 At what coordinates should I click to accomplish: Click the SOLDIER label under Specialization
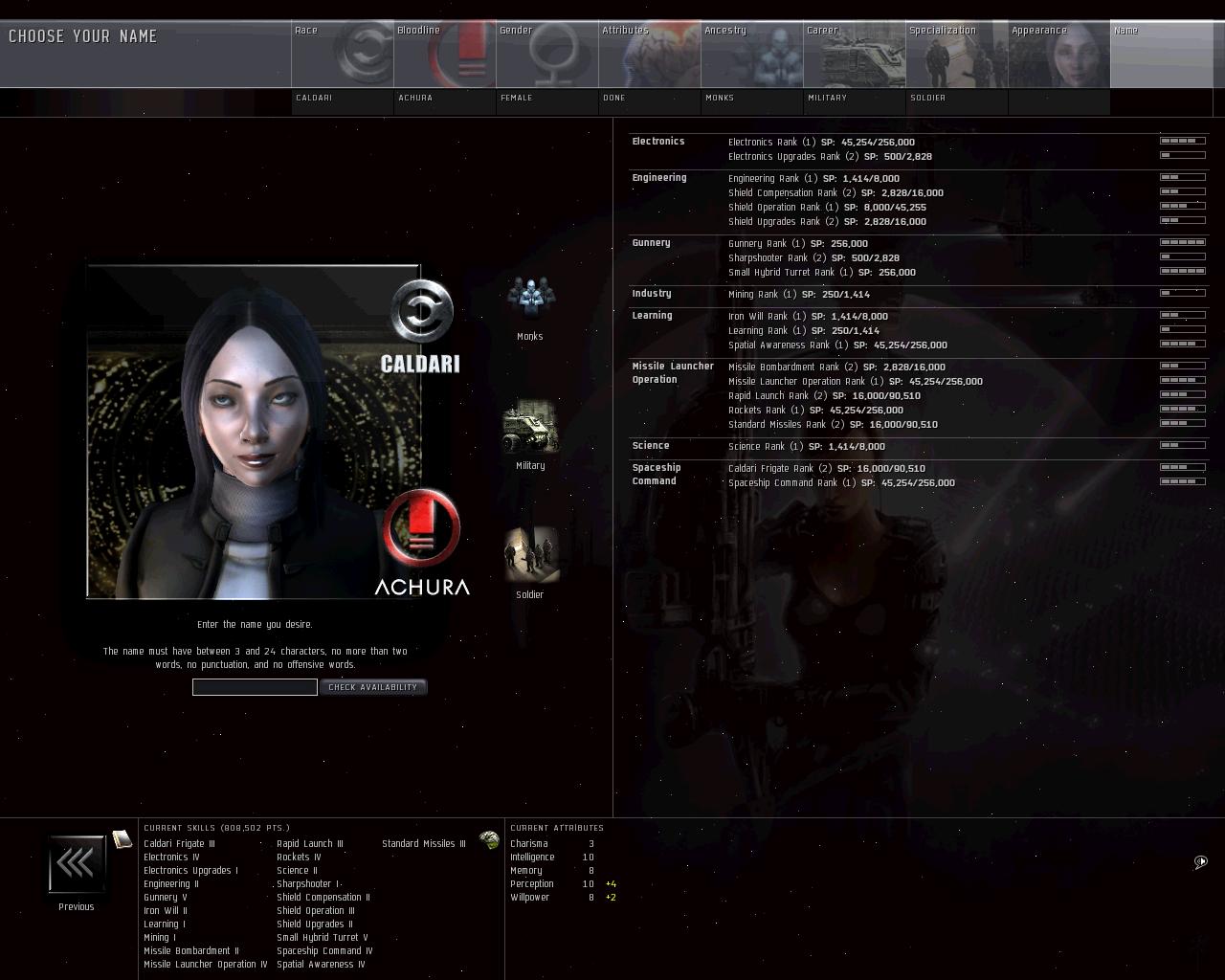tap(928, 98)
